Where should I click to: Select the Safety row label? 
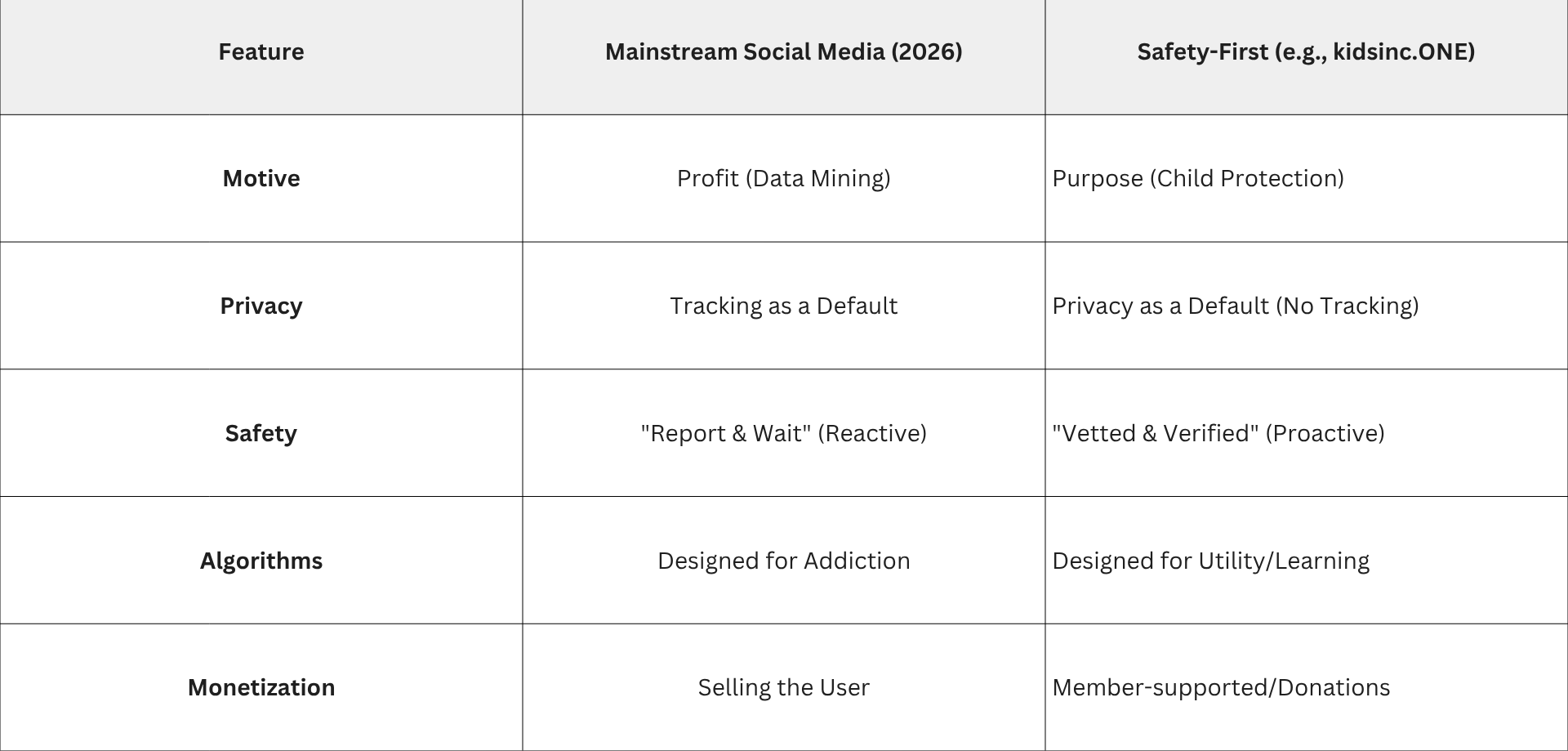pyautogui.click(x=261, y=433)
